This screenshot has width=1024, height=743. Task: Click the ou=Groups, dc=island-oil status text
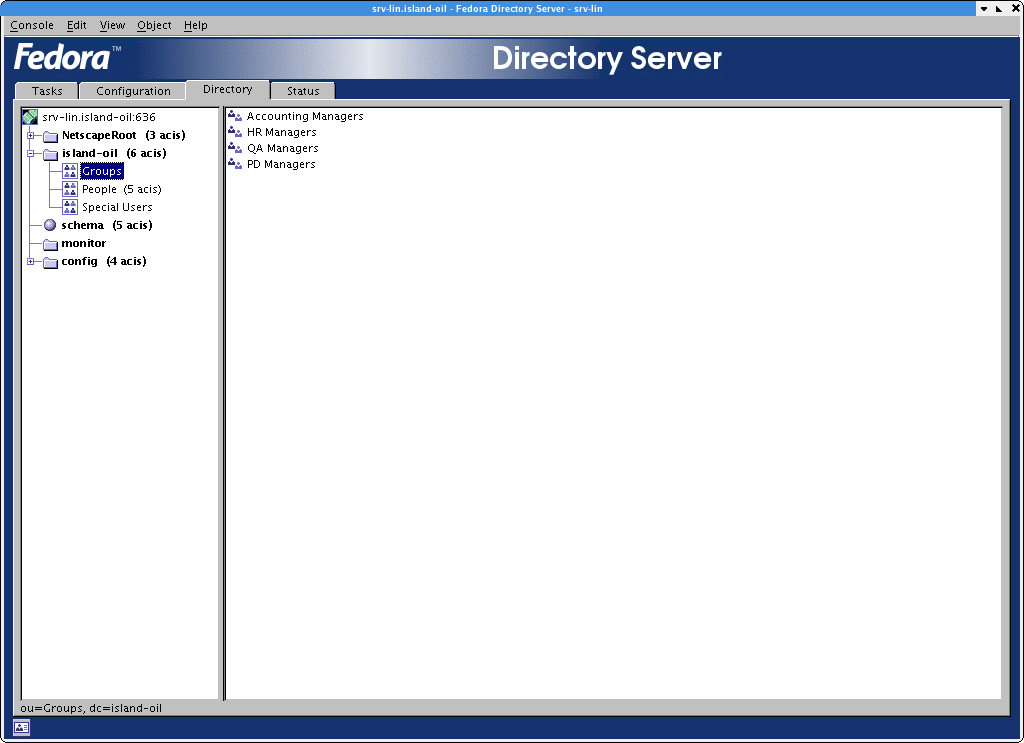[91, 708]
